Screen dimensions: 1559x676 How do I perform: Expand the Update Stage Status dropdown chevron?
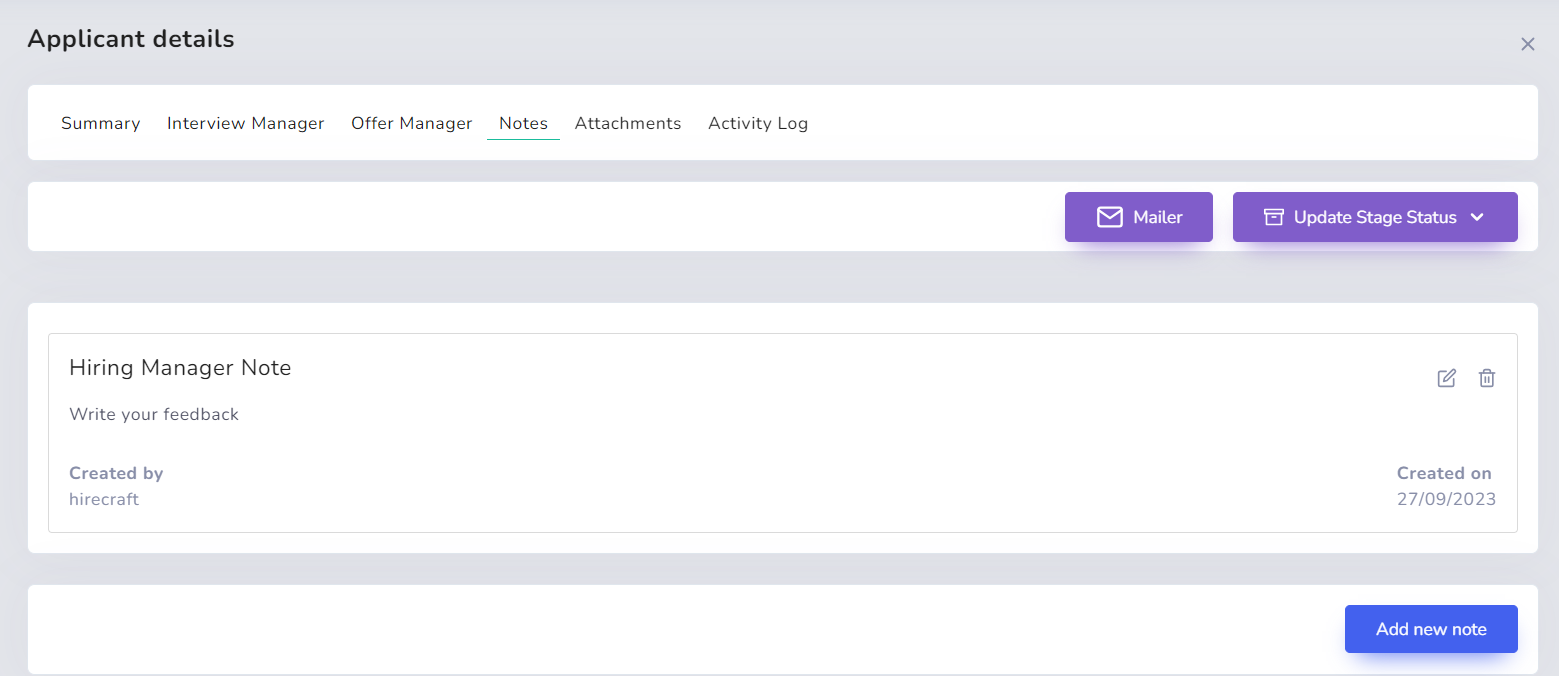pyautogui.click(x=1478, y=217)
